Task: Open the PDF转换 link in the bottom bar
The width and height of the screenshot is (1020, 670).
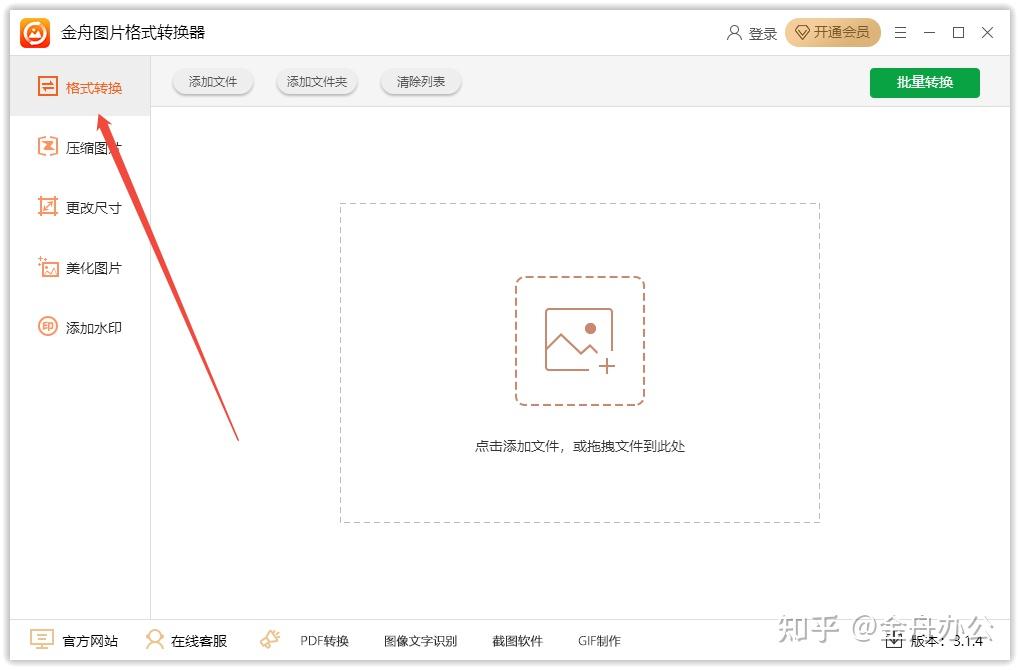Action: tap(325, 641)
